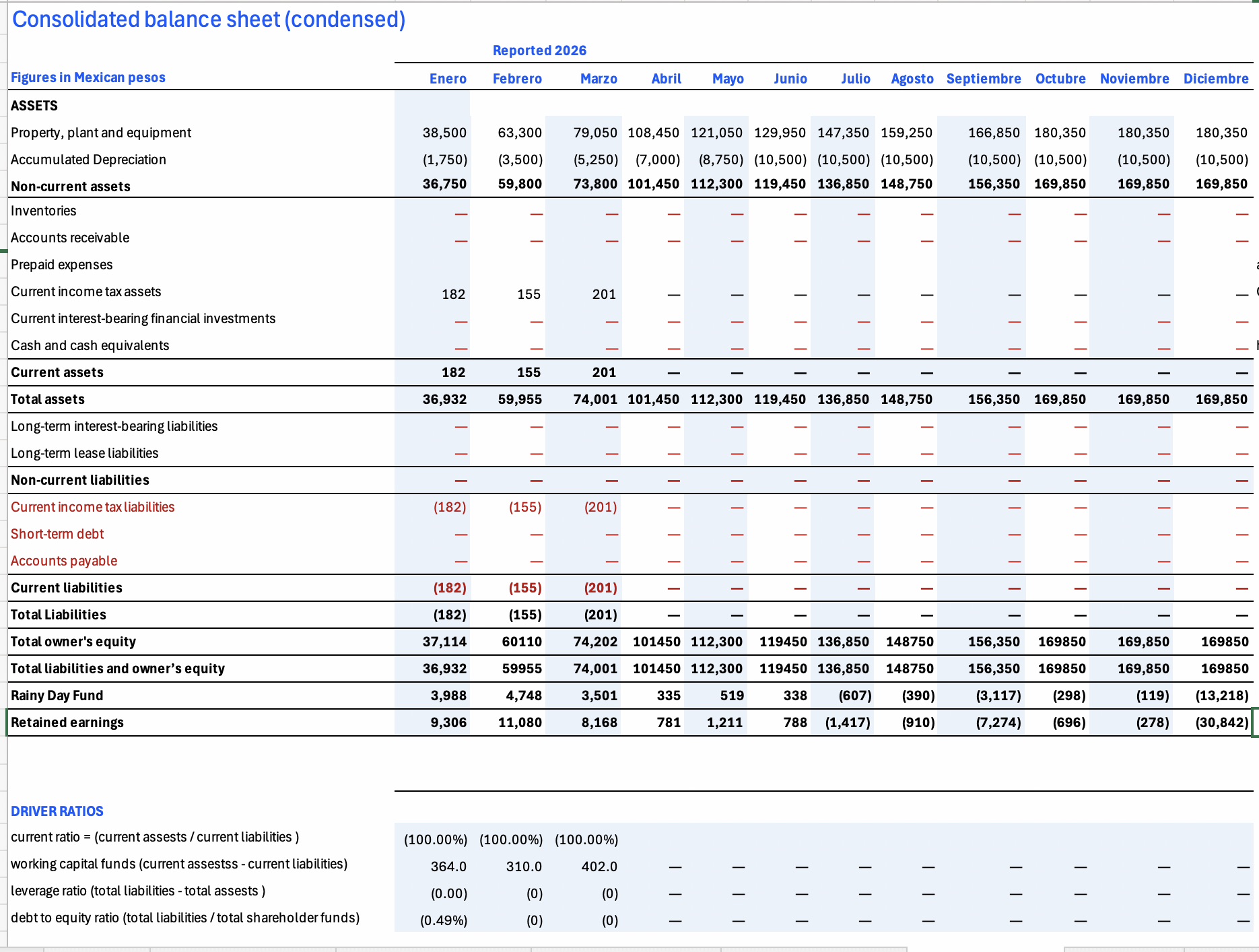This screenshot has width=1259, height=952.
Task: Click the Mayo column header
Action: 728,79
